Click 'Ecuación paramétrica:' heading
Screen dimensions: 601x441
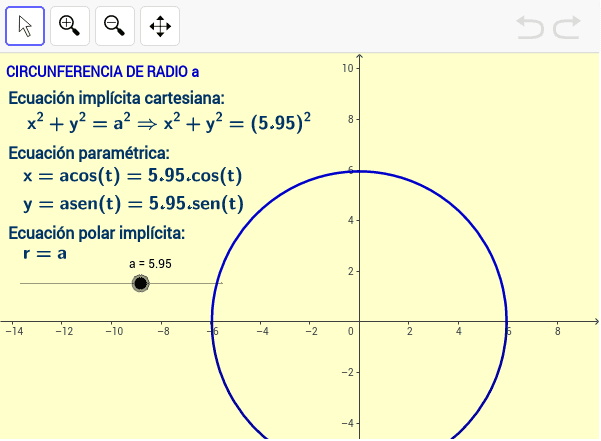coord(89,153)
